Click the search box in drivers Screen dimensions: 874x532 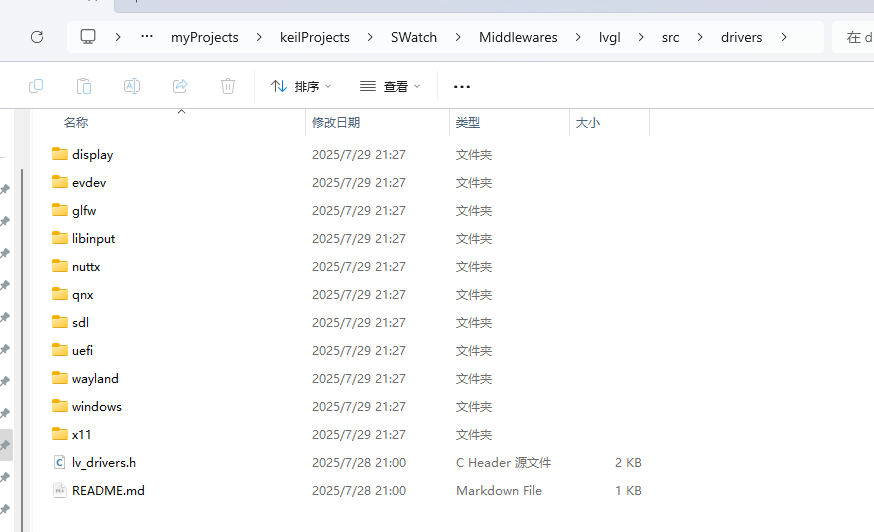pyautogui.click(x=854, y=37)
